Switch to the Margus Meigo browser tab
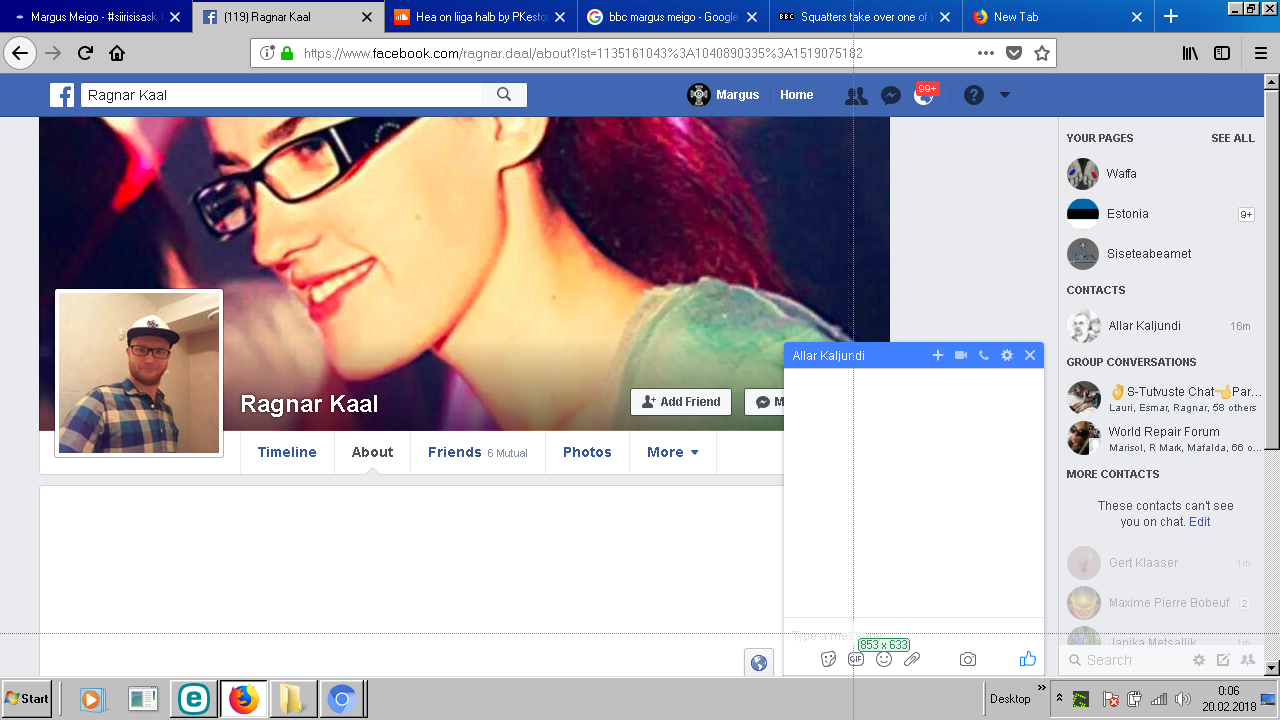The height and width of the screenshot is (720, 1280). click(x=97, y=17)
